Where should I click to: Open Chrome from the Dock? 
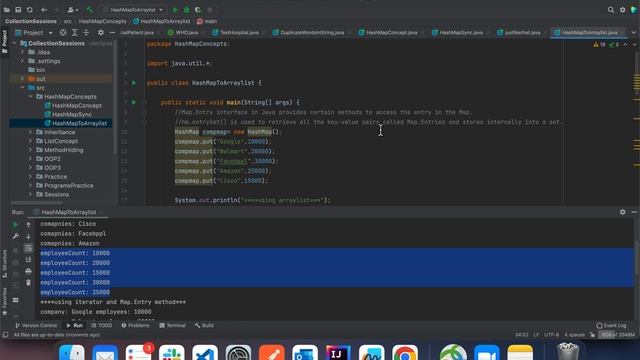[x=405, y=353]
